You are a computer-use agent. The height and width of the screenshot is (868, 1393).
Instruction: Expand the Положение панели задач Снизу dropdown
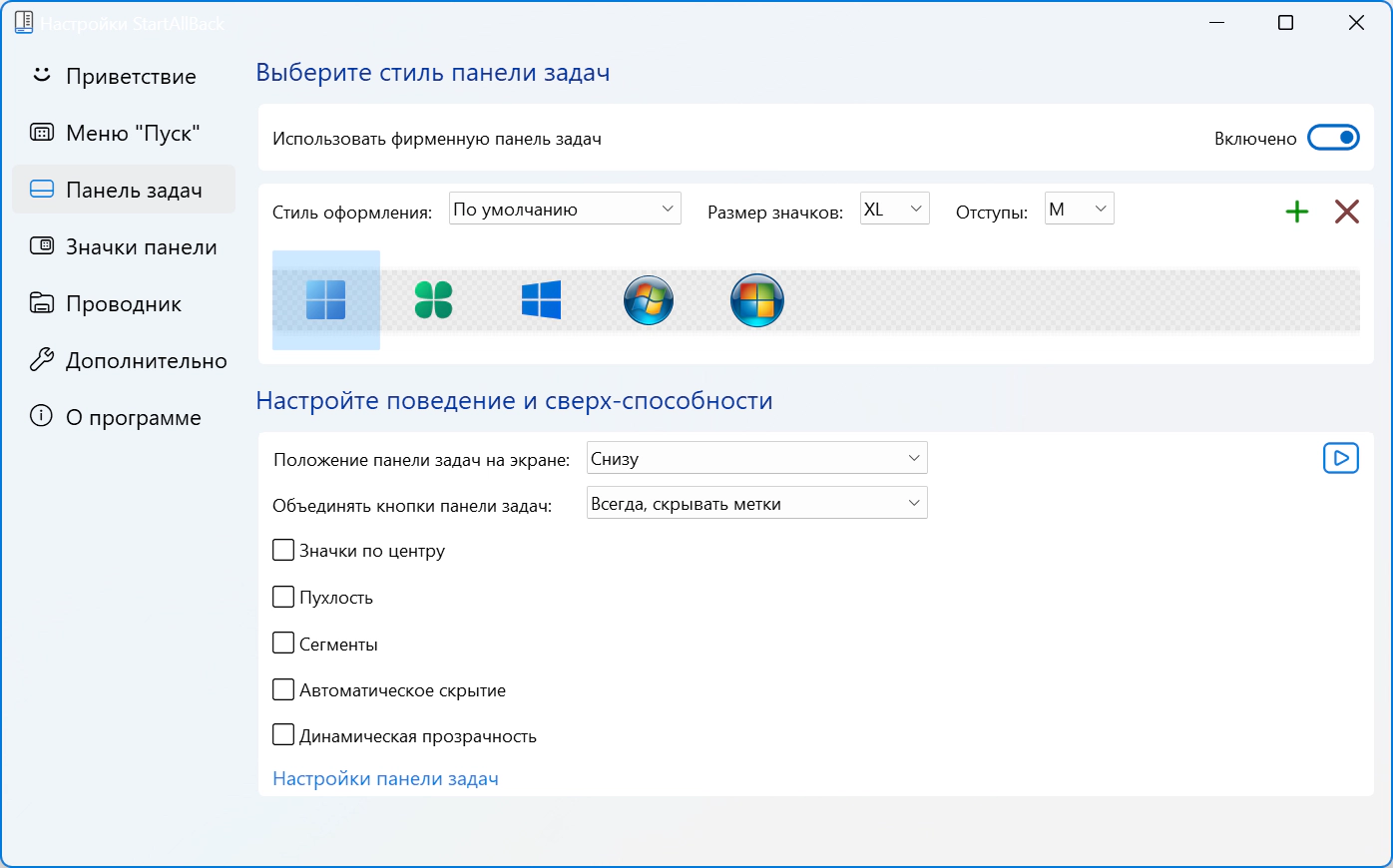point(757,458)
